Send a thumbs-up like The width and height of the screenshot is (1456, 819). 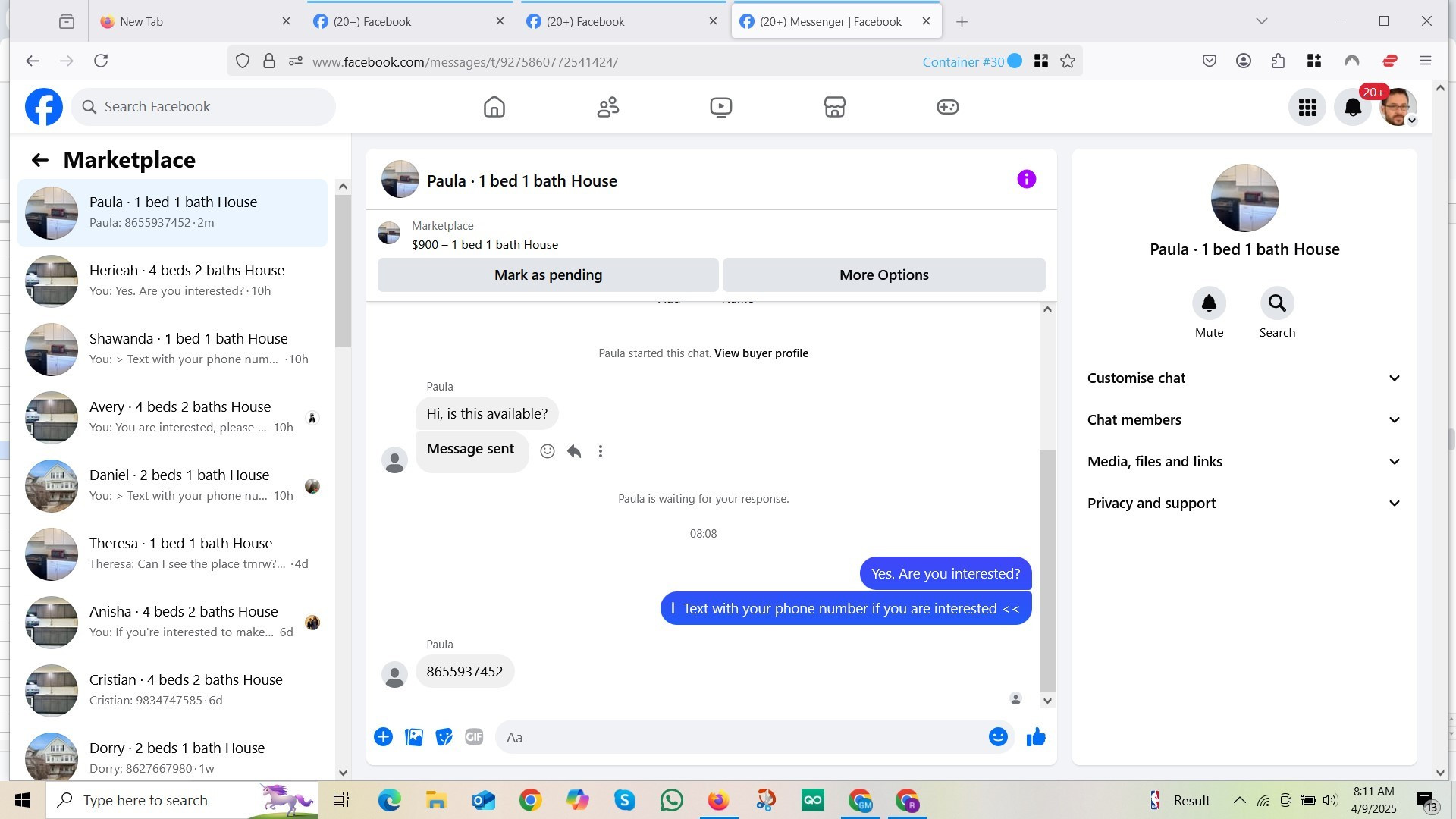1036,737
